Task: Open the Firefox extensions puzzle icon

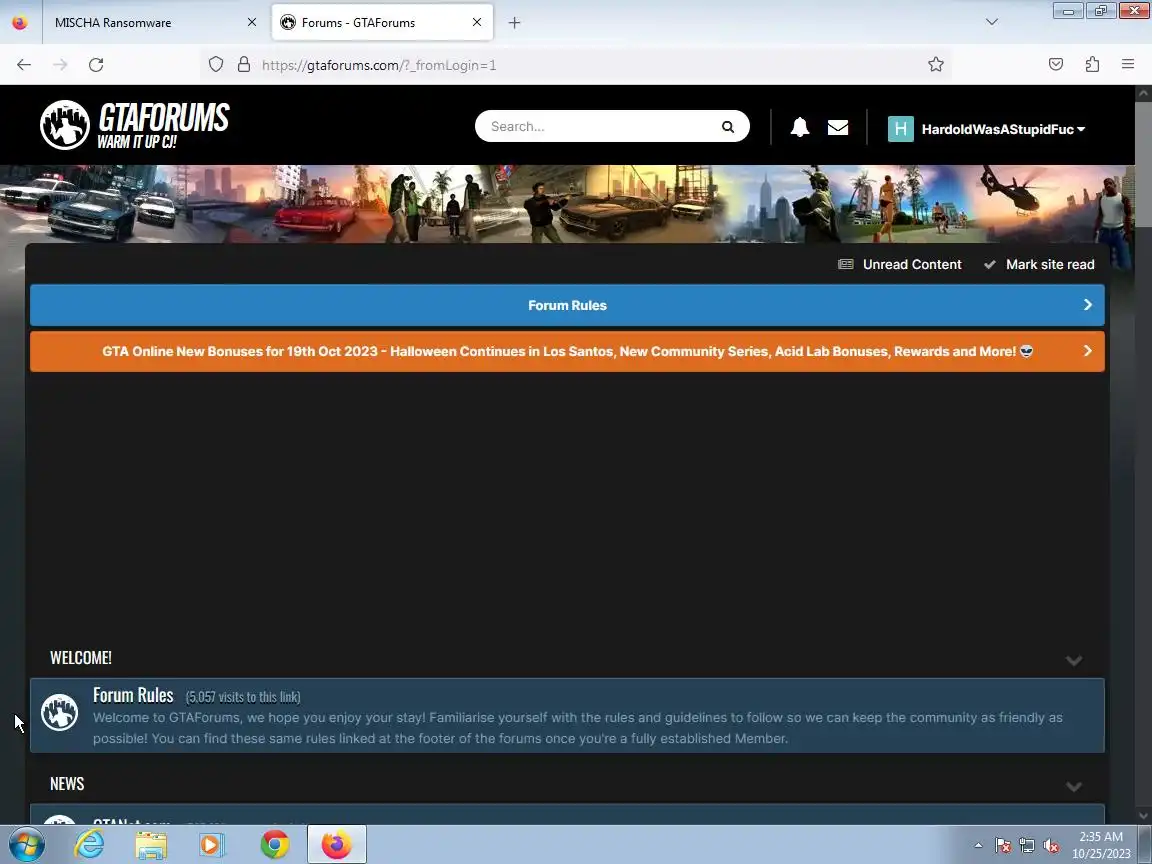Action: click(x=1092, y=65)
